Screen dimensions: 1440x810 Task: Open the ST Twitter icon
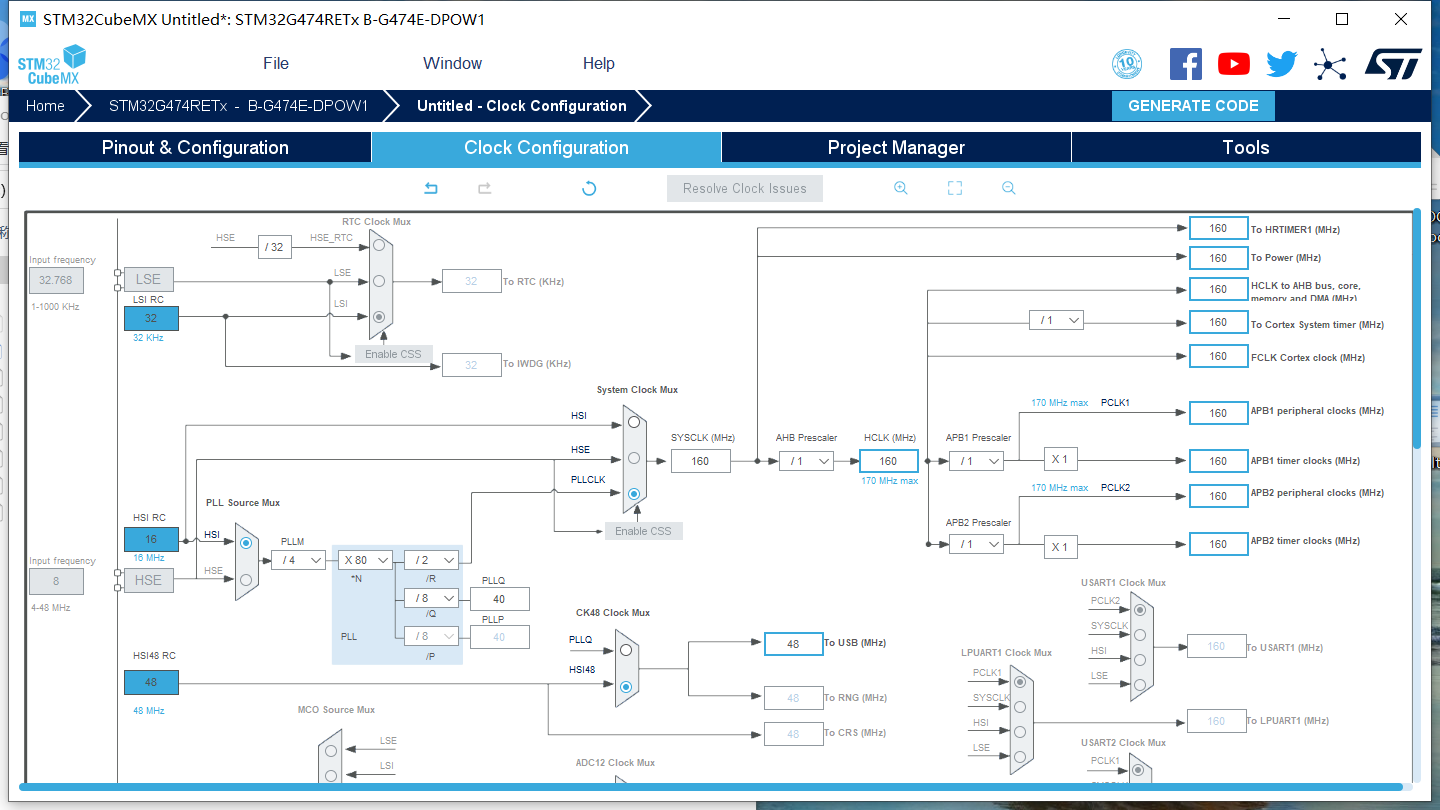point(1282,64)
